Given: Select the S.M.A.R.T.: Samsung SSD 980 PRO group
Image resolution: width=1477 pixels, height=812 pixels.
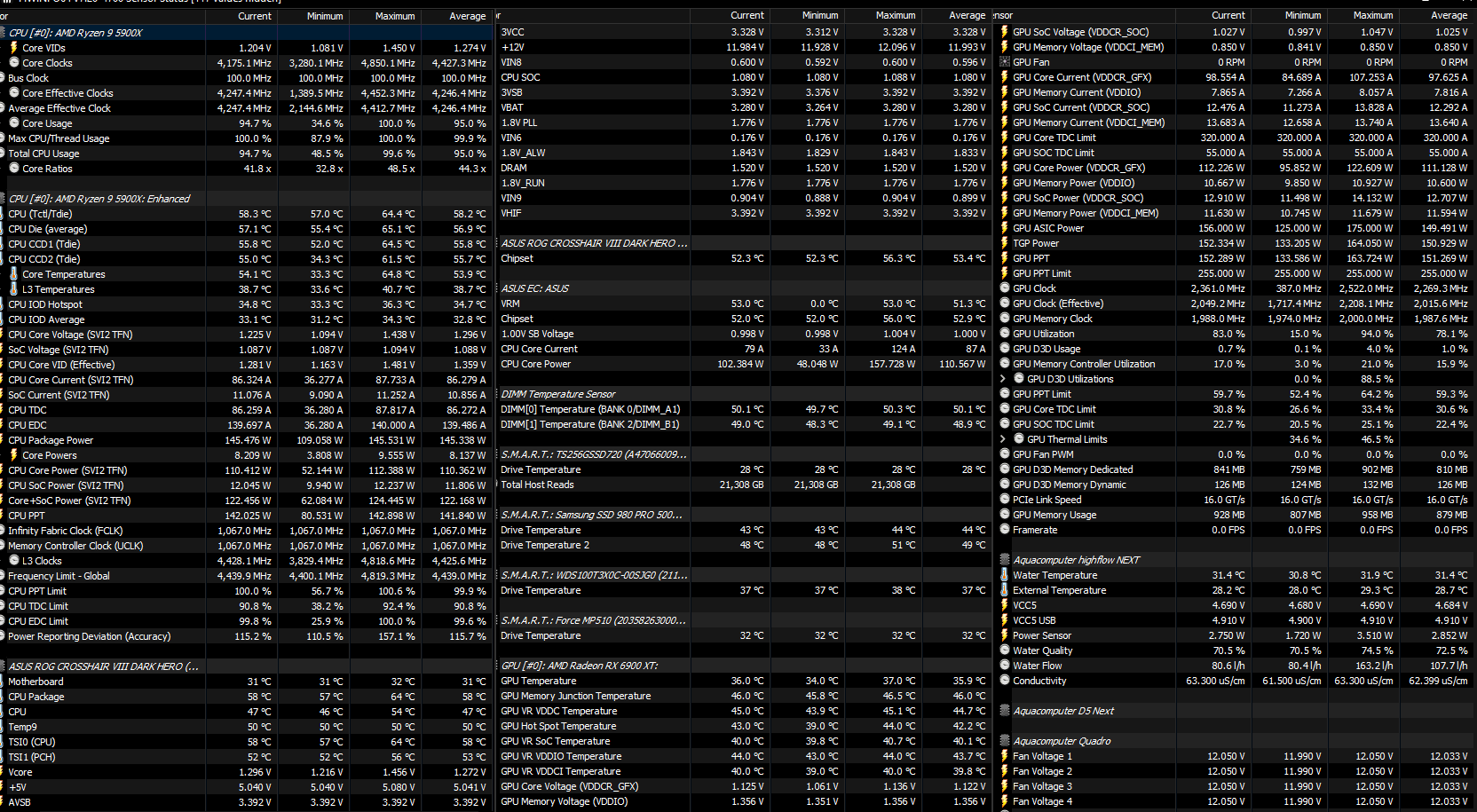Looking at the screenshot, I should click(x=744, y=515).
